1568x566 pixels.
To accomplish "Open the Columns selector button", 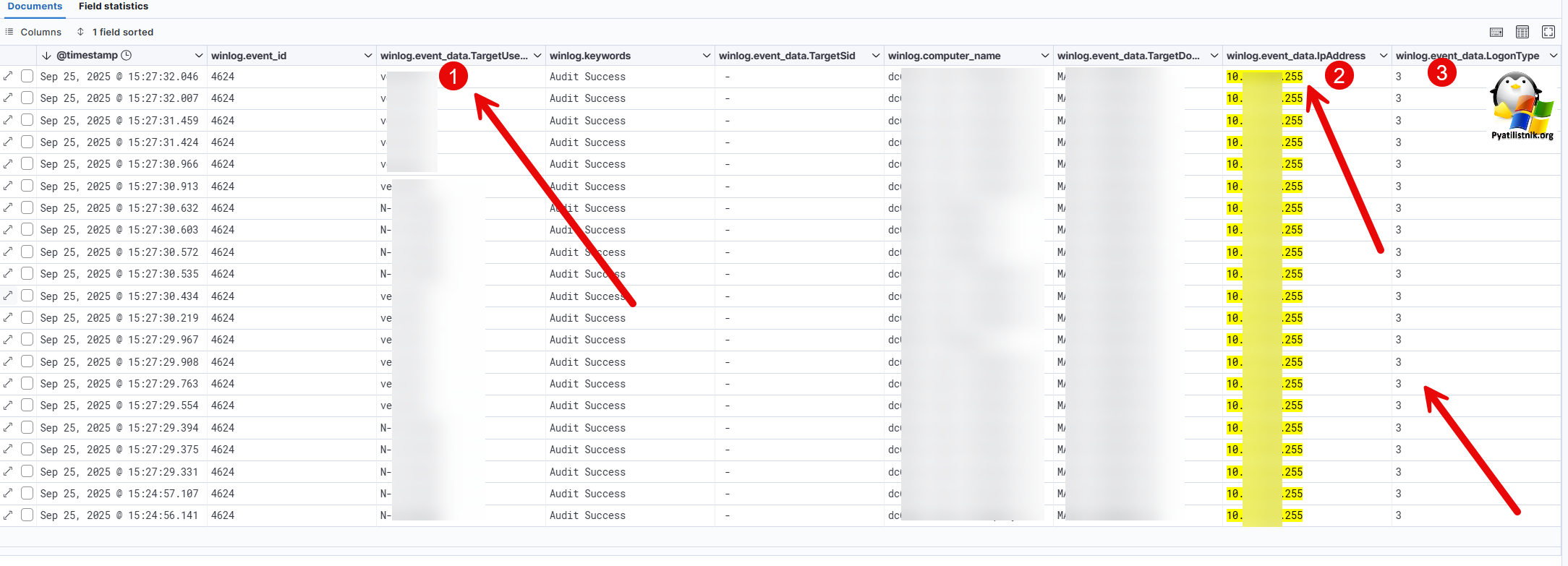I will (33, 32).
